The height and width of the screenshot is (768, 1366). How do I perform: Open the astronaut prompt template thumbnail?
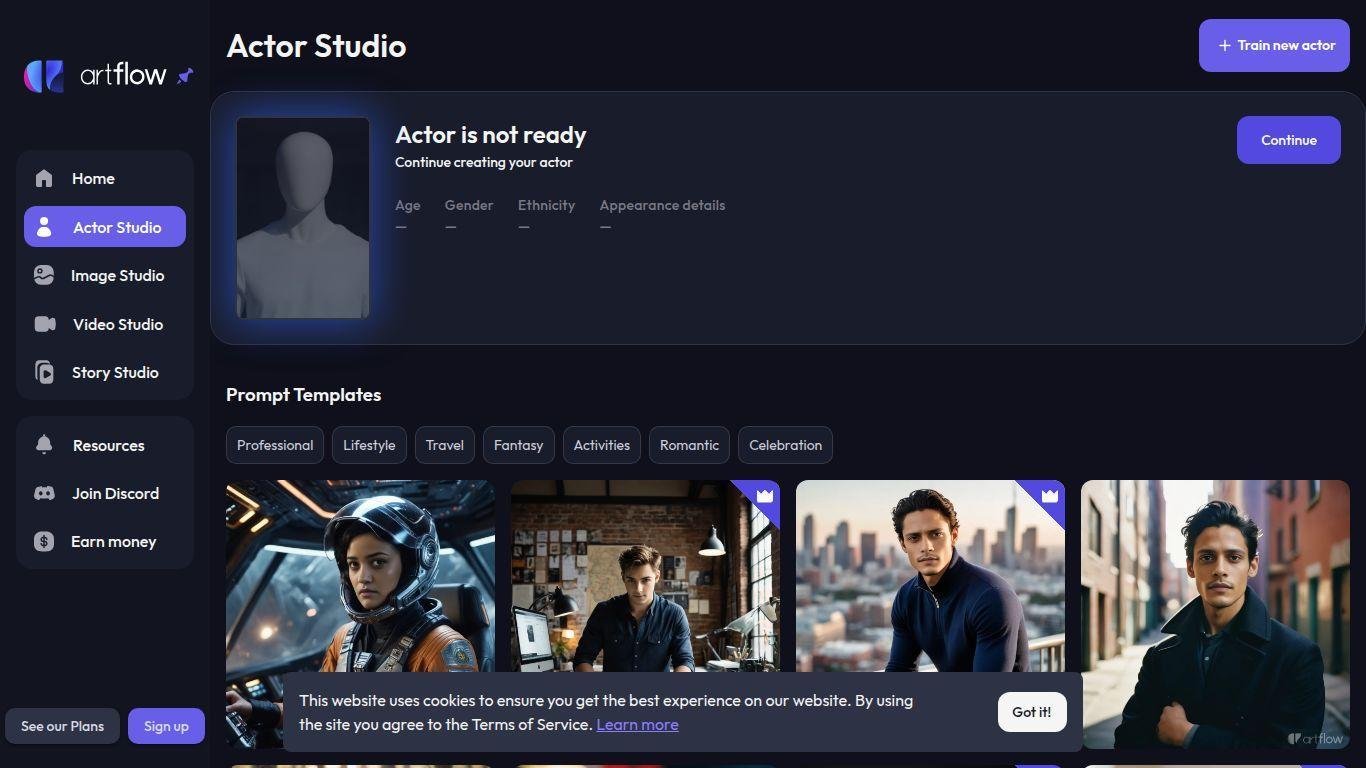coord(360,575)
